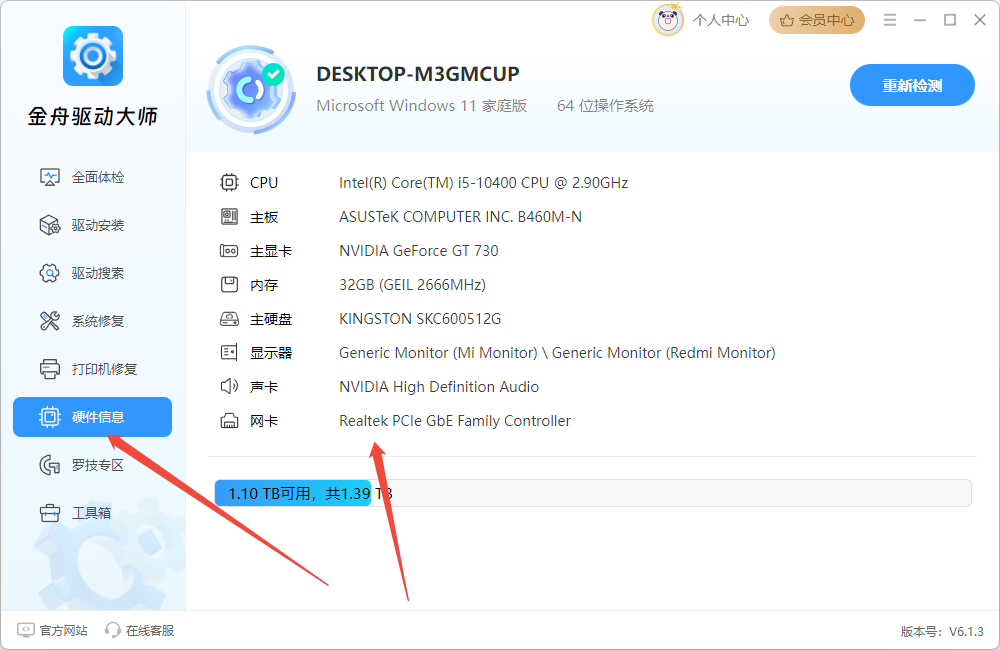Screen dimensions: 1000x650
Task: Click the 网卡 label
Action: 264,421
